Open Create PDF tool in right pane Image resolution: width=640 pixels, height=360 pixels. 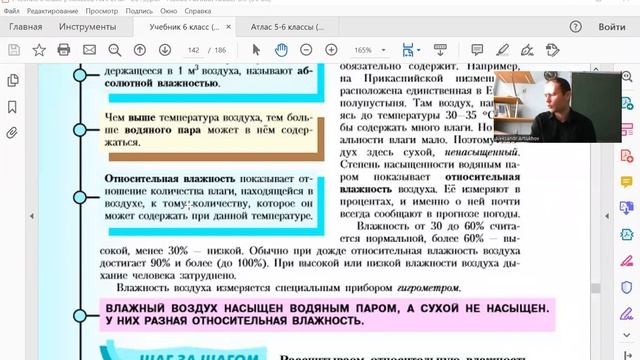[627, 156]
